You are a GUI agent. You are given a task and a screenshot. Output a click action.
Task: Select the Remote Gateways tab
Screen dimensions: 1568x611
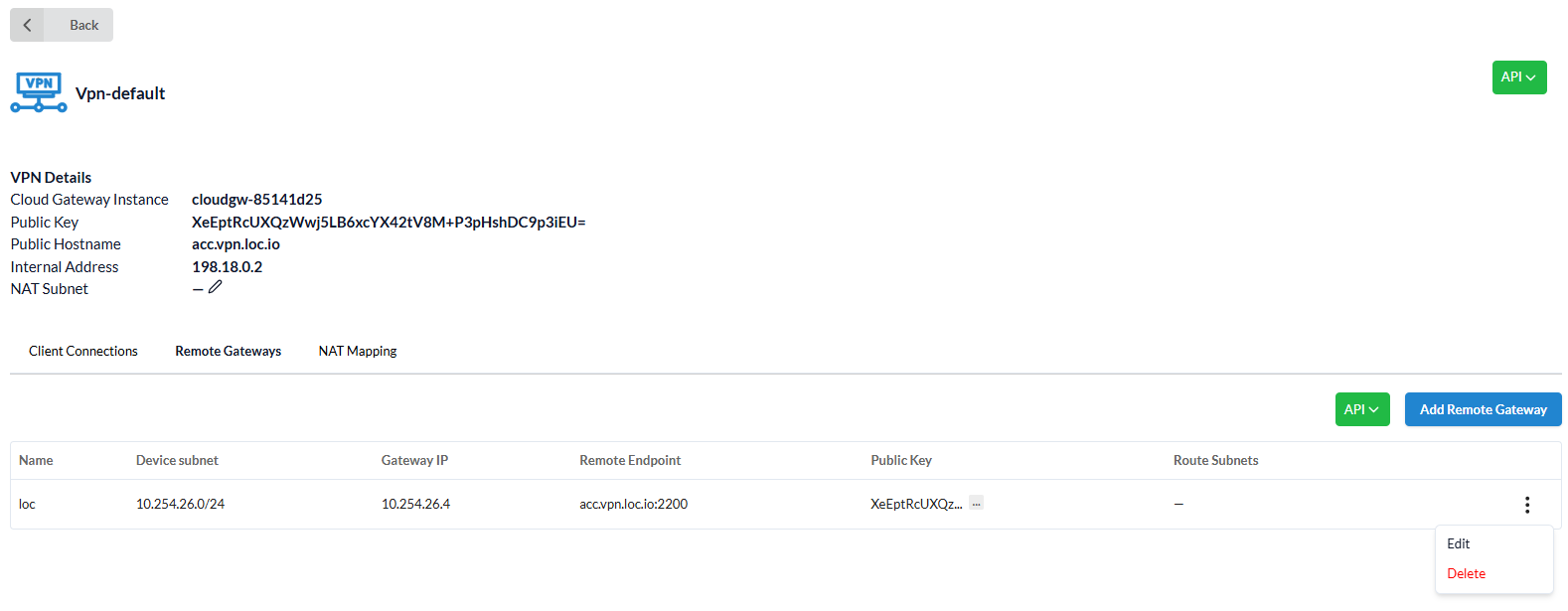pos(228,351)
